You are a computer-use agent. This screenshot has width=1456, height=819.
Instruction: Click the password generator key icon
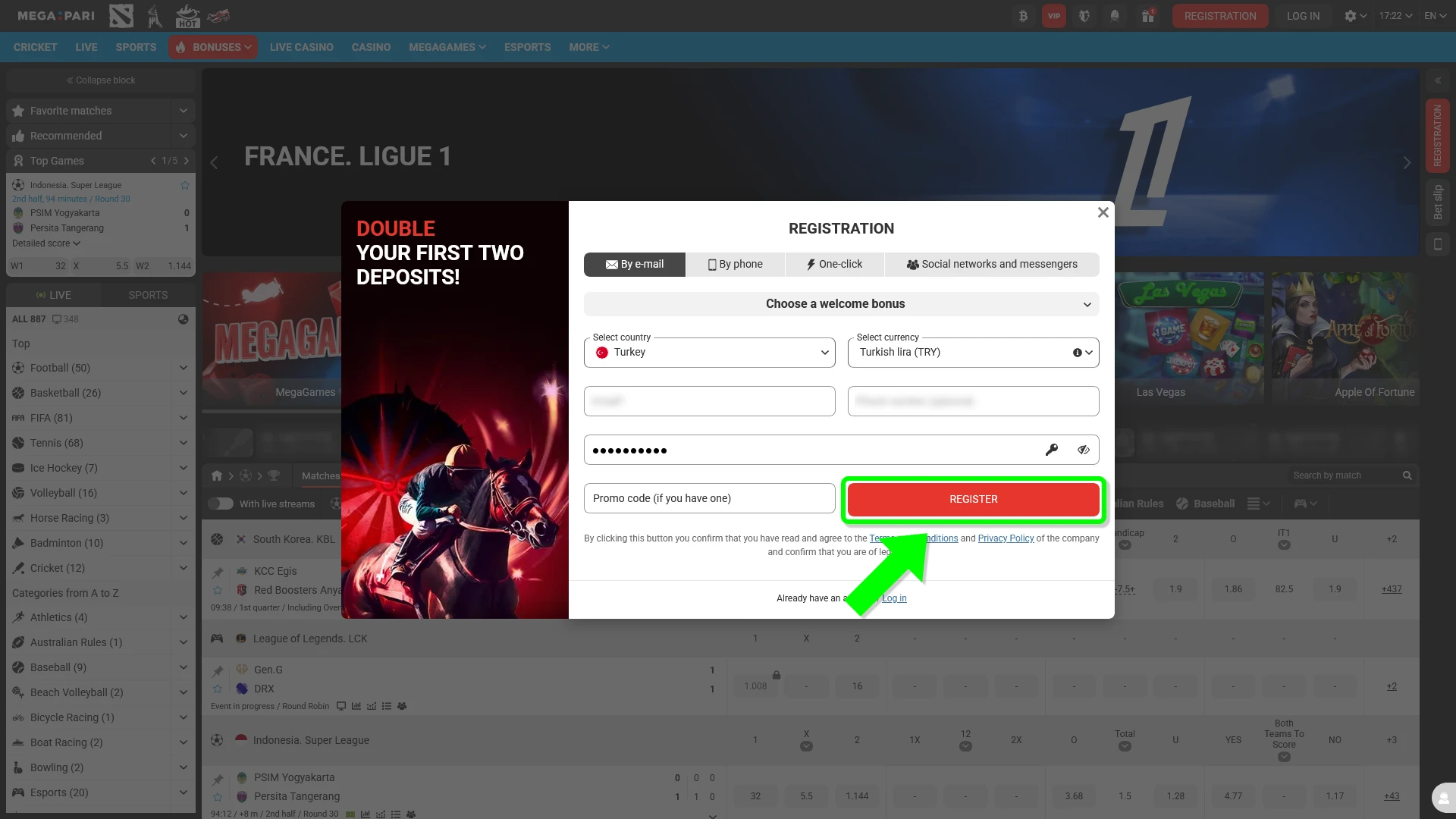[1051, 450]
